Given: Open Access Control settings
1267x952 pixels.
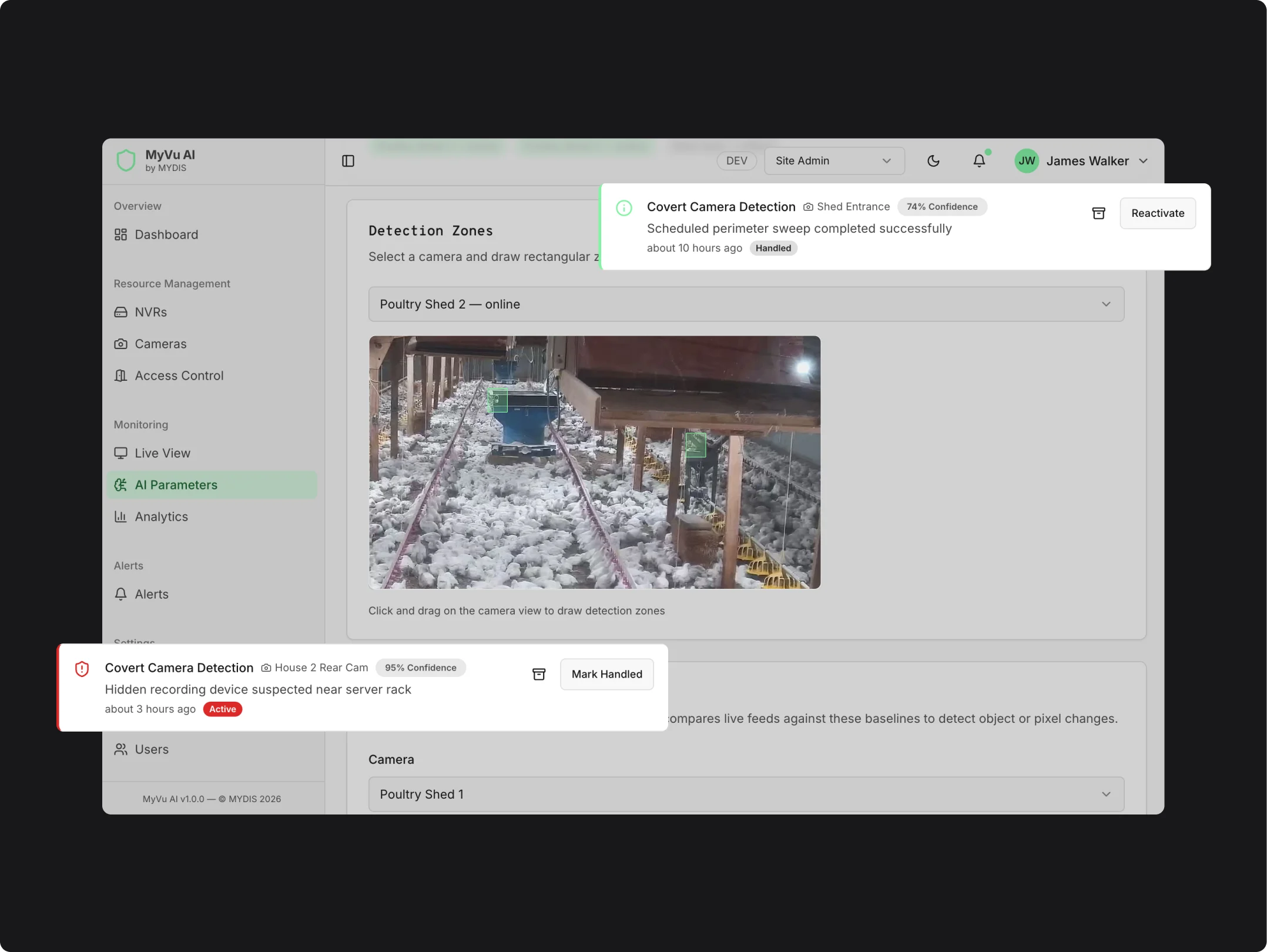Looking at the screenshot, I should 179,376.
